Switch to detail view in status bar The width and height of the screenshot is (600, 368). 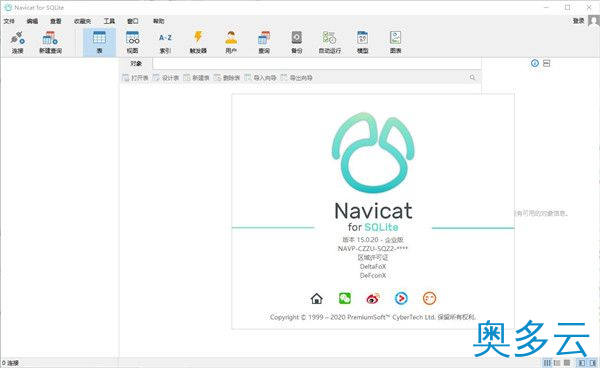[557, 362]
